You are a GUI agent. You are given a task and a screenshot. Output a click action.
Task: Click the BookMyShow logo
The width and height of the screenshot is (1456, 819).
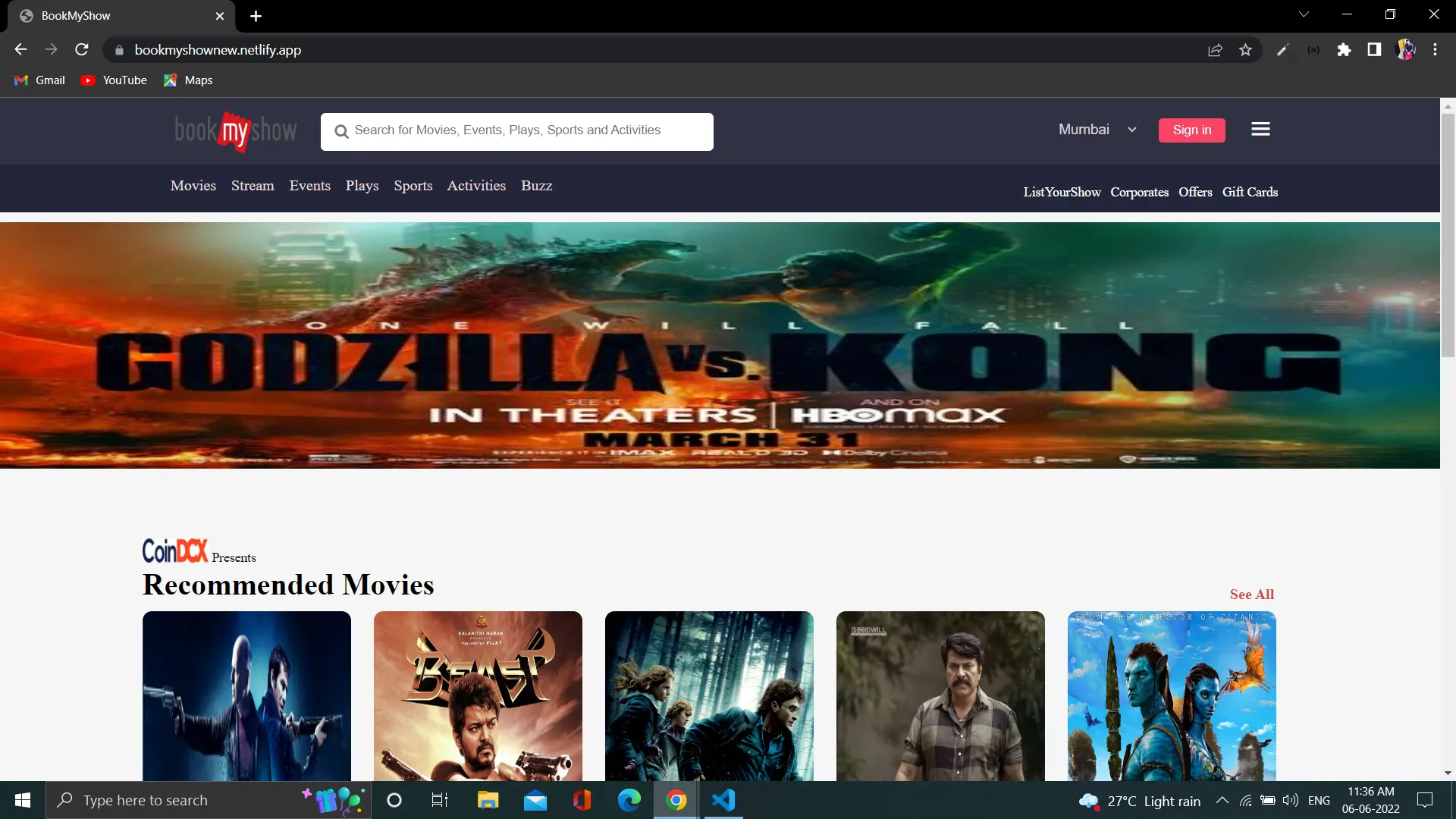coord(236,130)
